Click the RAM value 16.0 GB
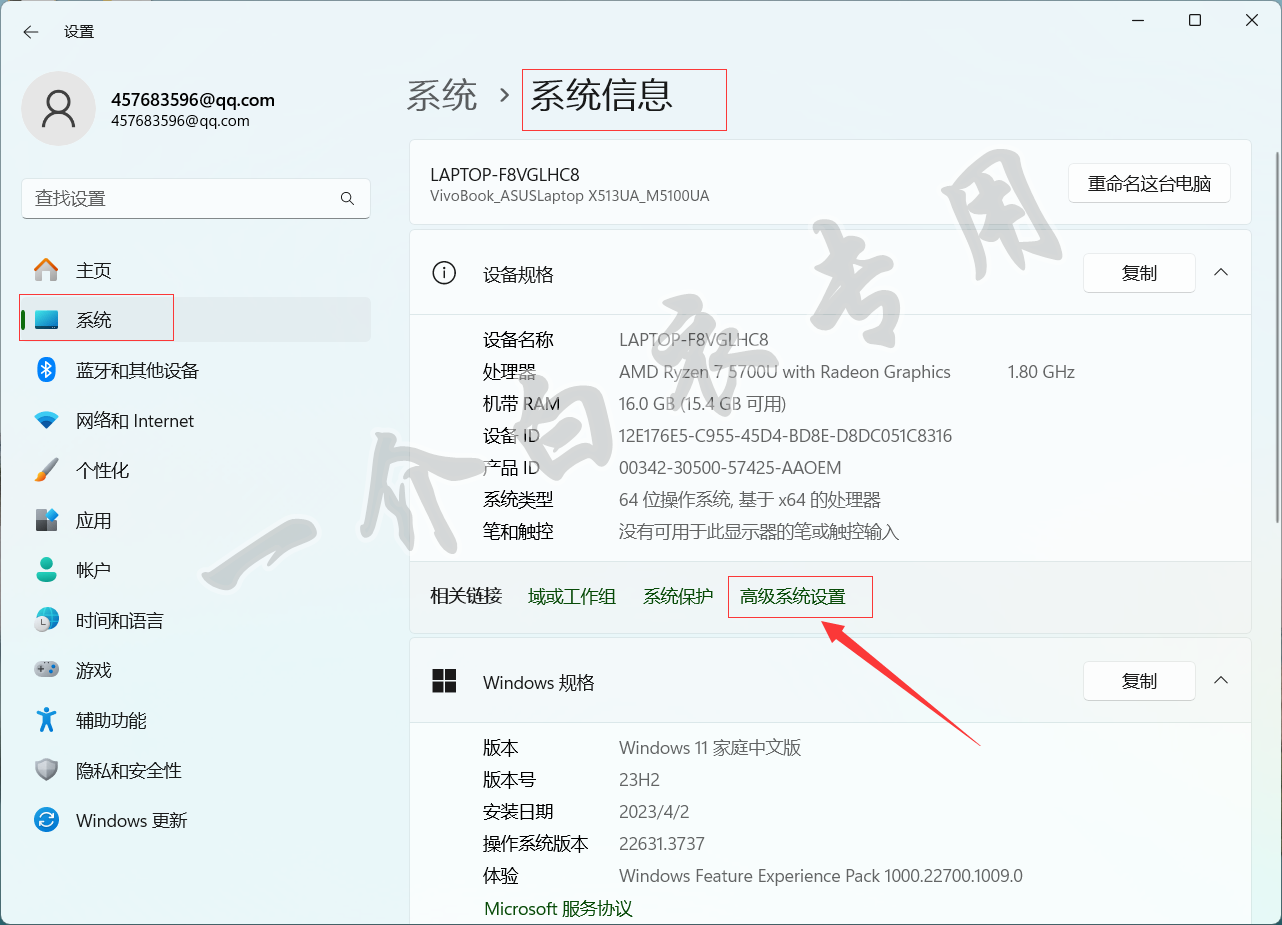Image resolution: width=1282 pixels, height=925 pixels. click(703, 404)
